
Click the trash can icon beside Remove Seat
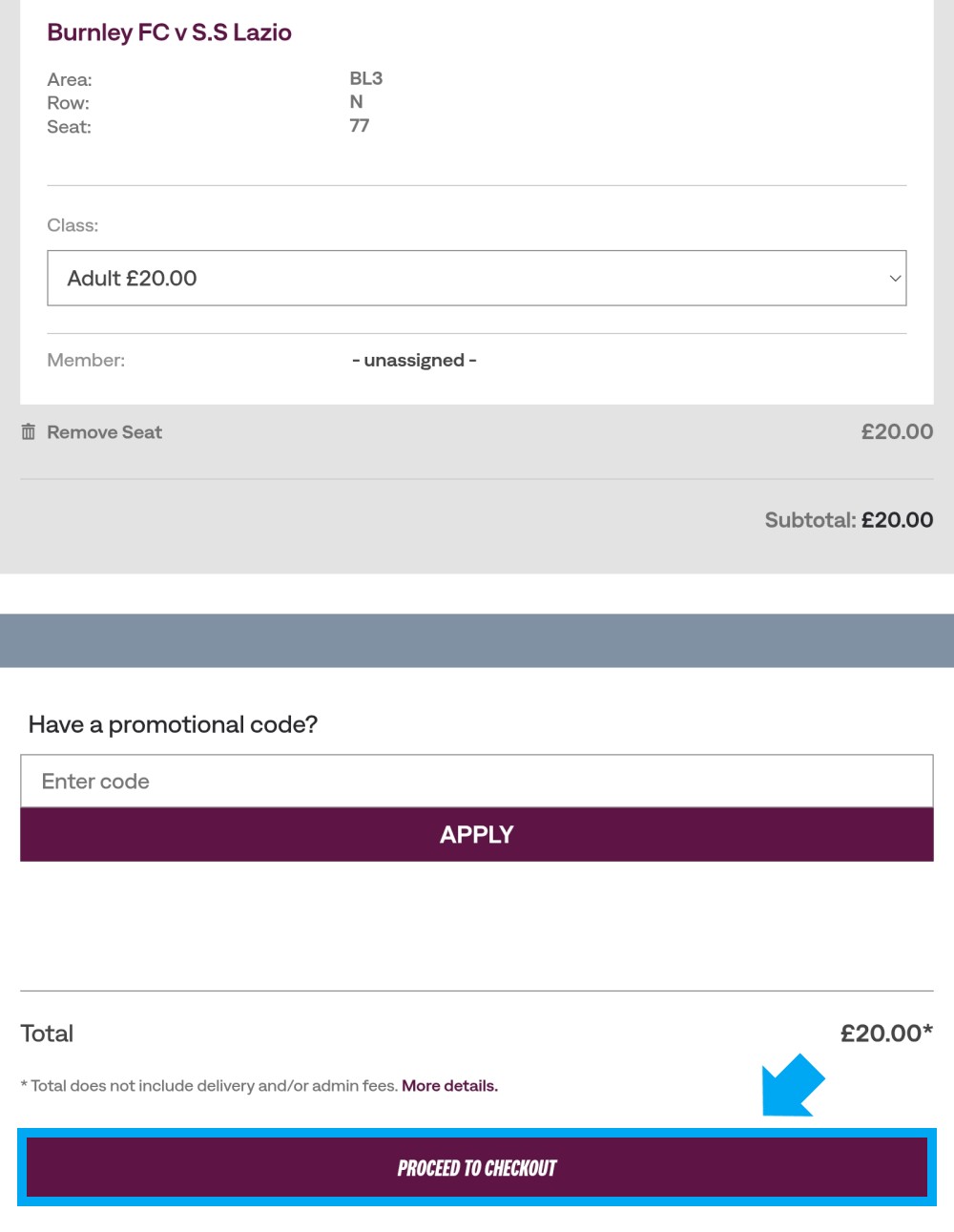29,432
